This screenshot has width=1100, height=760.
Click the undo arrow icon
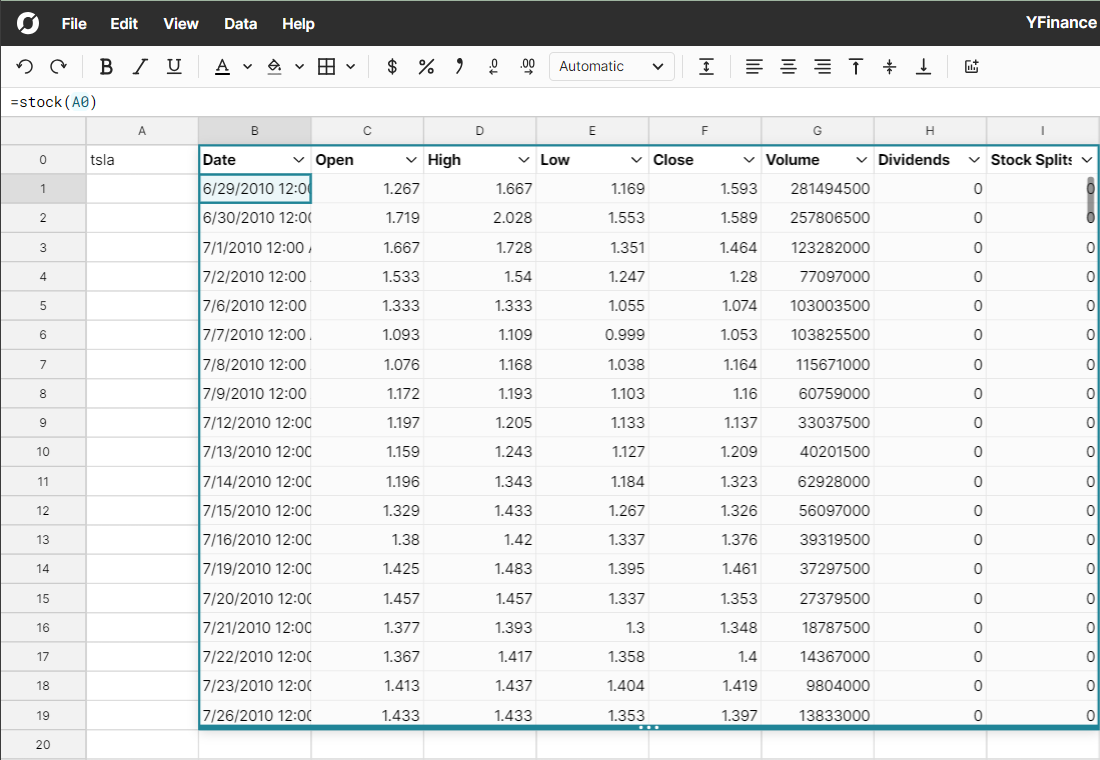click(x=25, y=66)
